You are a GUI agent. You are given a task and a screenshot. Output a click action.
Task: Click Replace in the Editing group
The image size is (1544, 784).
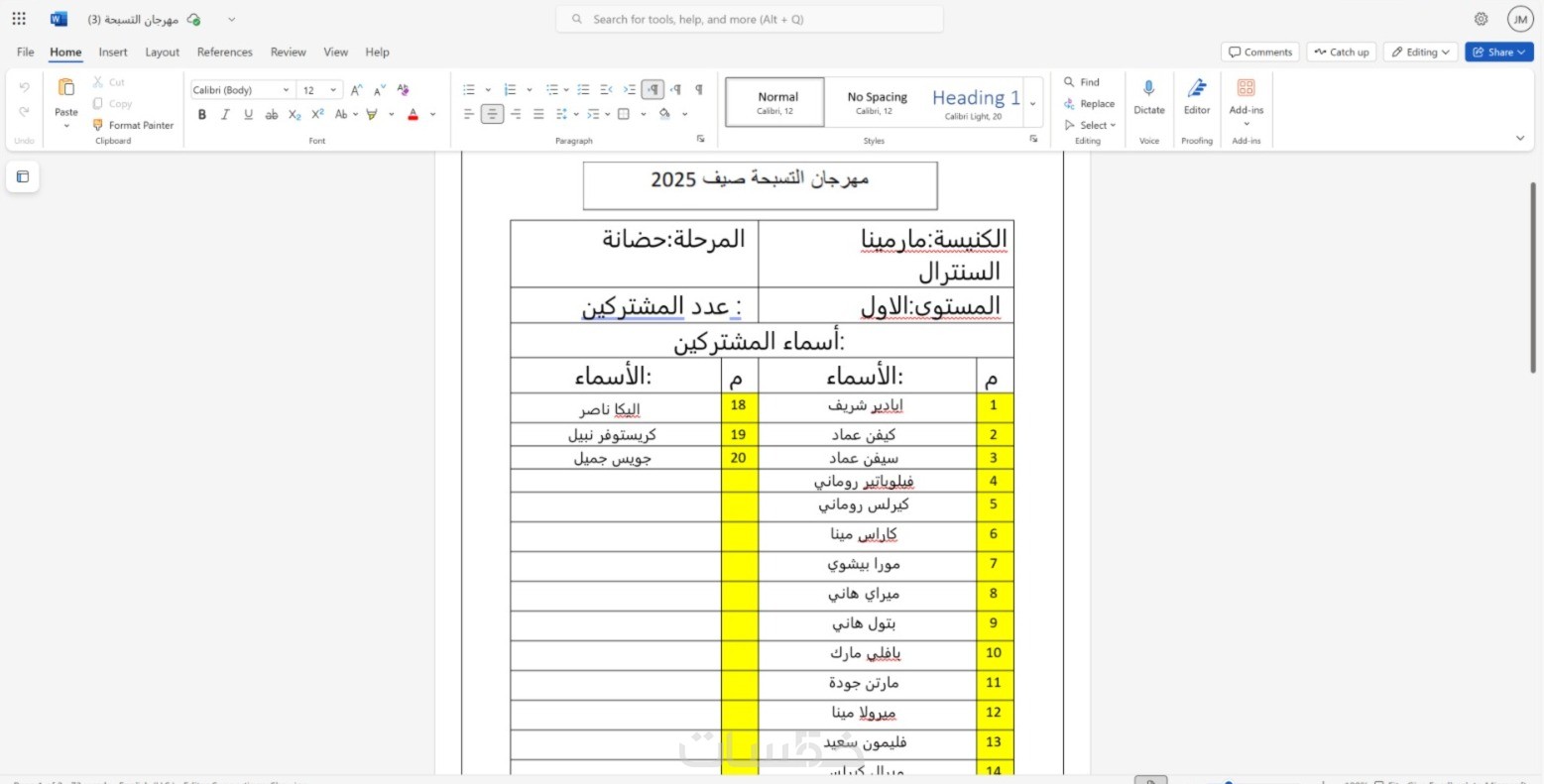tap(1089, 103)
